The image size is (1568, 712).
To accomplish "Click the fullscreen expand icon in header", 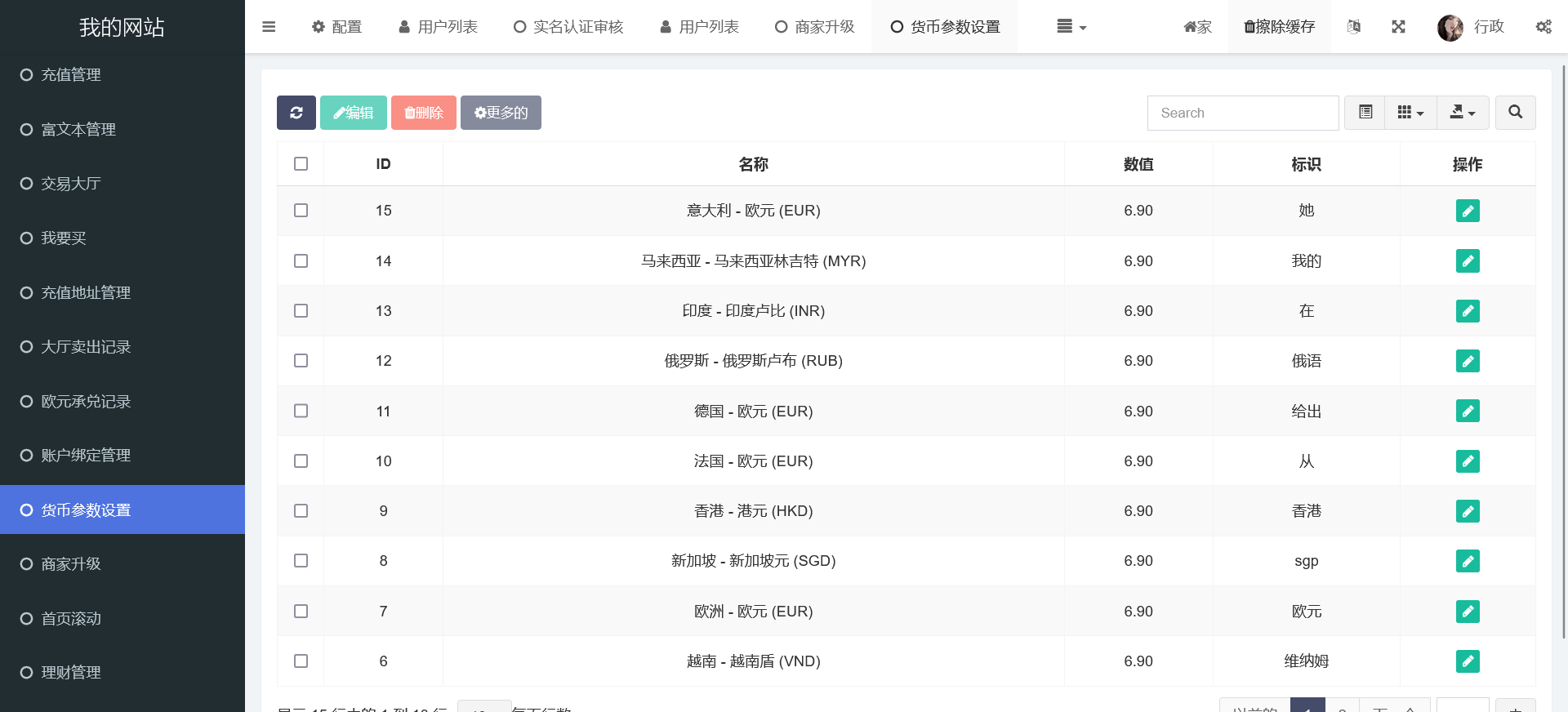I will (x=1398, y=27).
